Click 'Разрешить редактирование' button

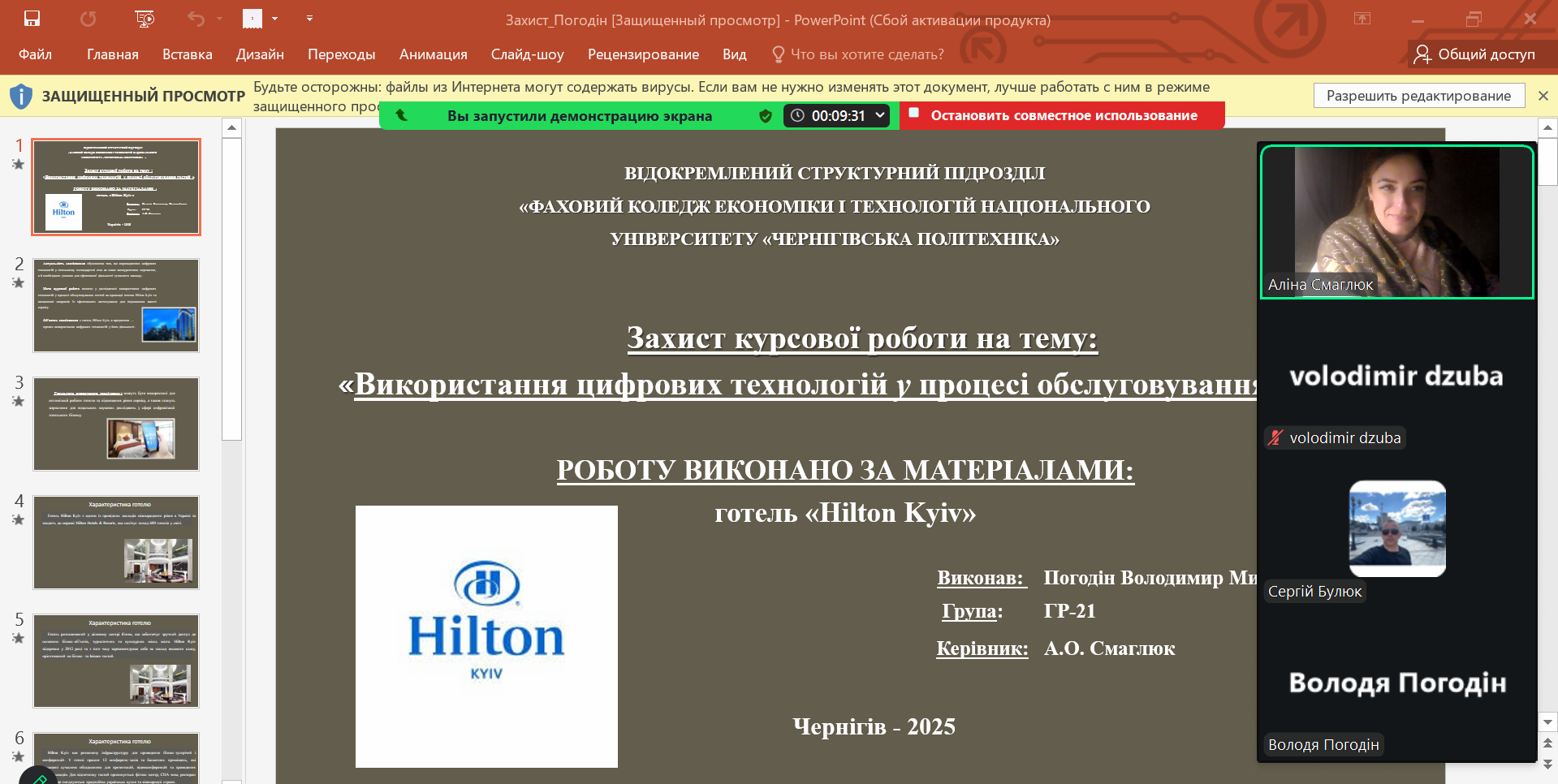tap(1418, 96)
